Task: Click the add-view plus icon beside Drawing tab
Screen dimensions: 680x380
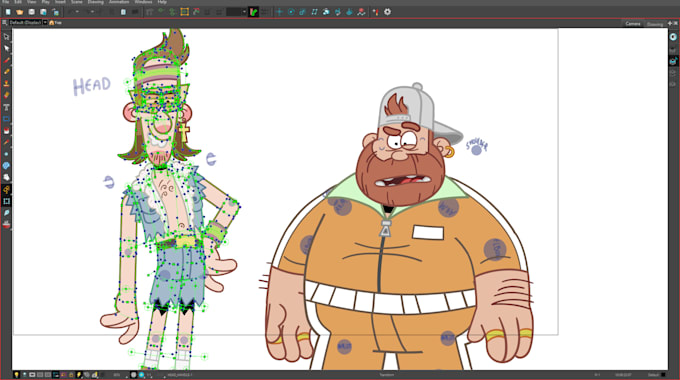Action: tap(670, 23)
